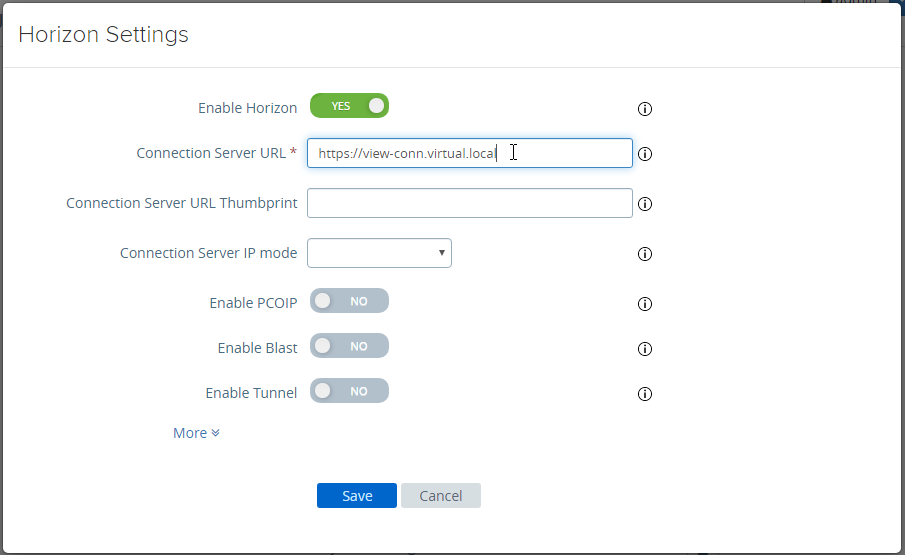Click the Enable Horizon label
Screen dimensions: 905x555
click(248, 108)
